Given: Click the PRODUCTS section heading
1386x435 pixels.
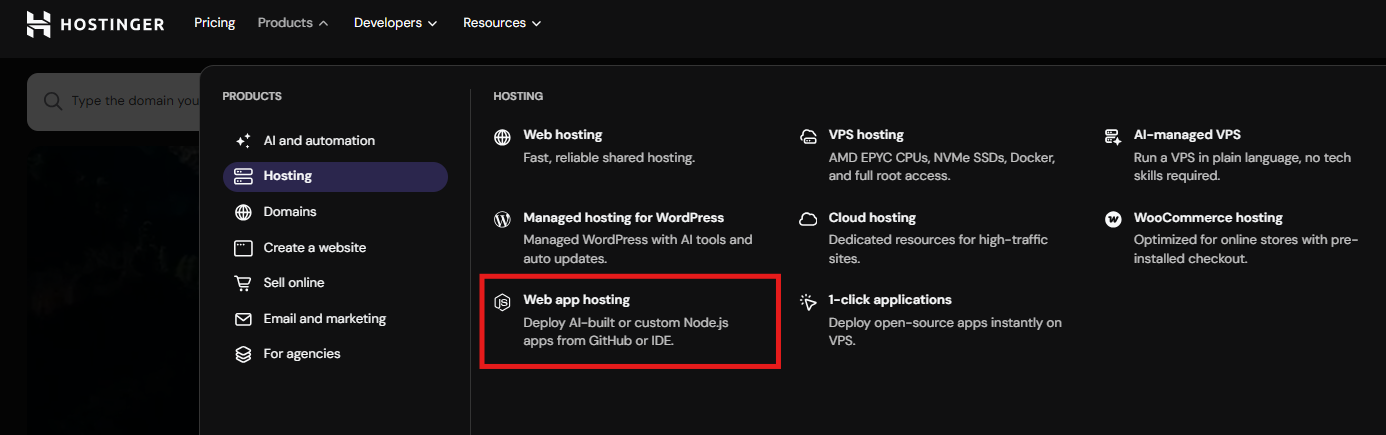Looking at the screenshot, I should 252,97.
